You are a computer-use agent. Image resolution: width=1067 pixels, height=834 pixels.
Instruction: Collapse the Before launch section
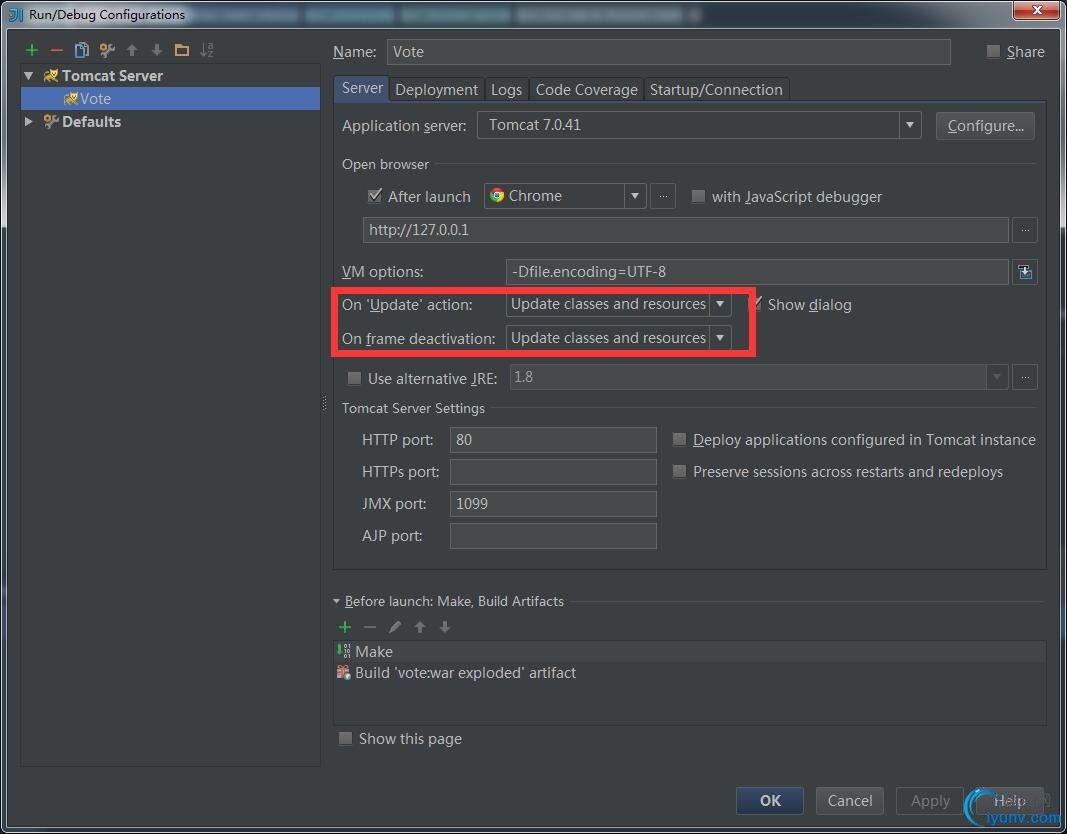coord(336,601)
